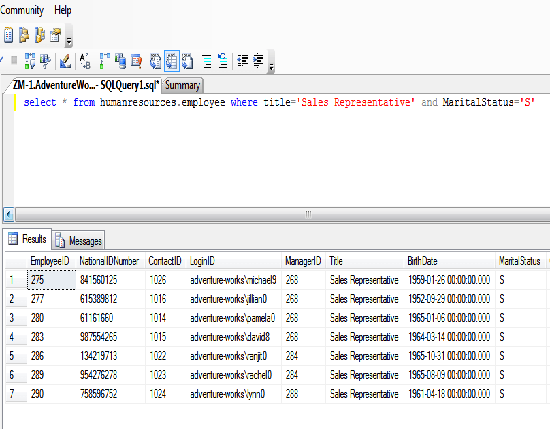Switch output to Results to Text
This screenshot has width=550, height=429.
155,61
